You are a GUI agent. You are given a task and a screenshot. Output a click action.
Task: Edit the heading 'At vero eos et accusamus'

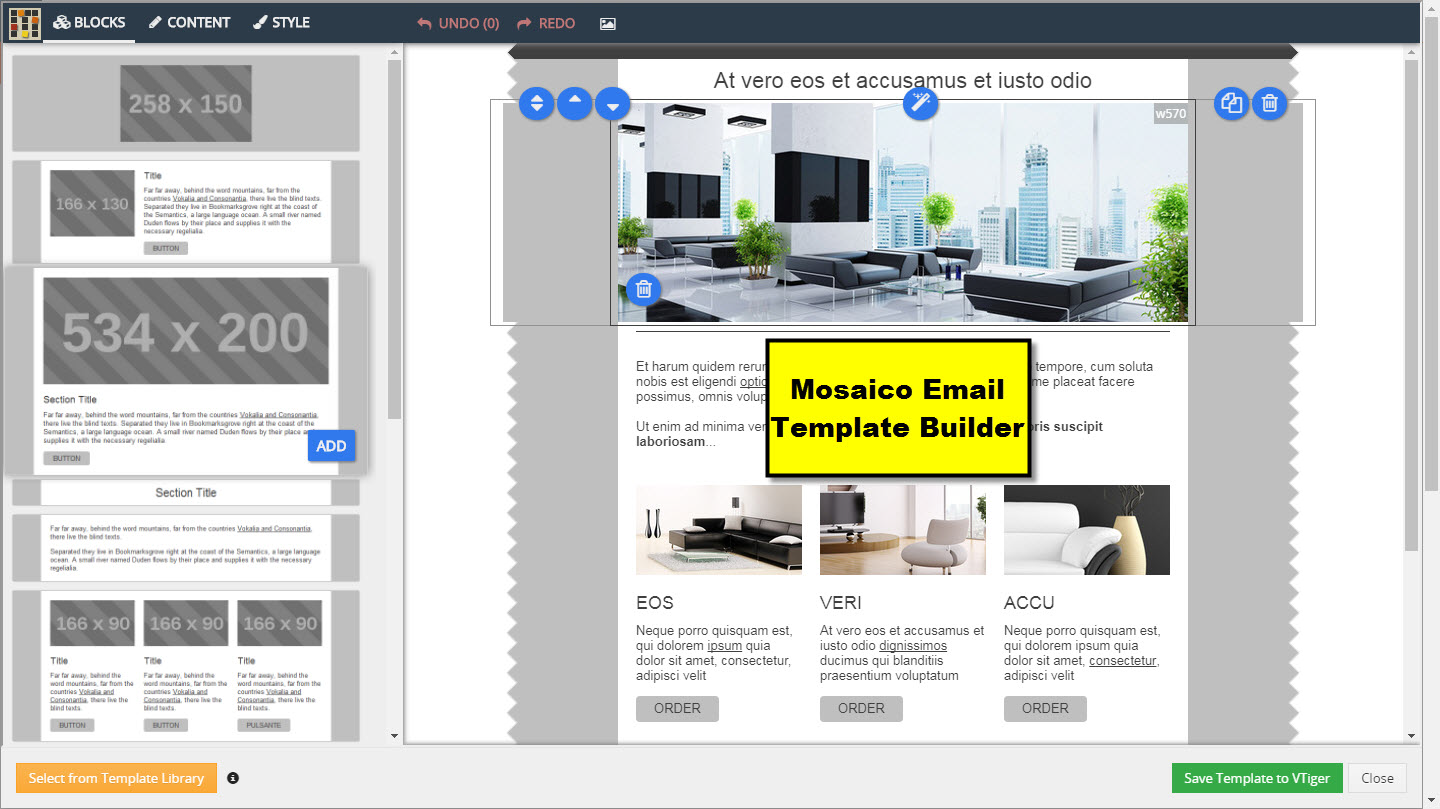click(x=903, y=81)
